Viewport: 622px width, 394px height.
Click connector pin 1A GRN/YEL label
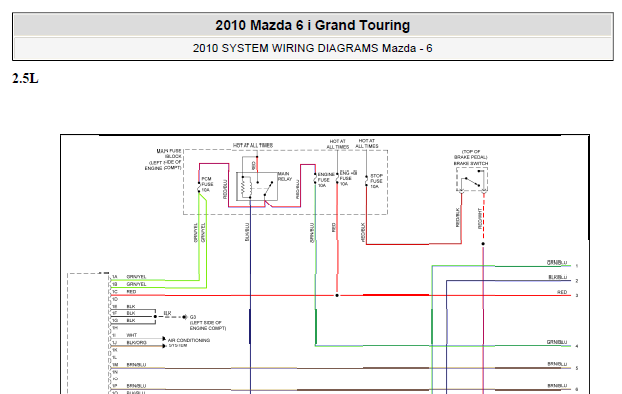(129, 277)
